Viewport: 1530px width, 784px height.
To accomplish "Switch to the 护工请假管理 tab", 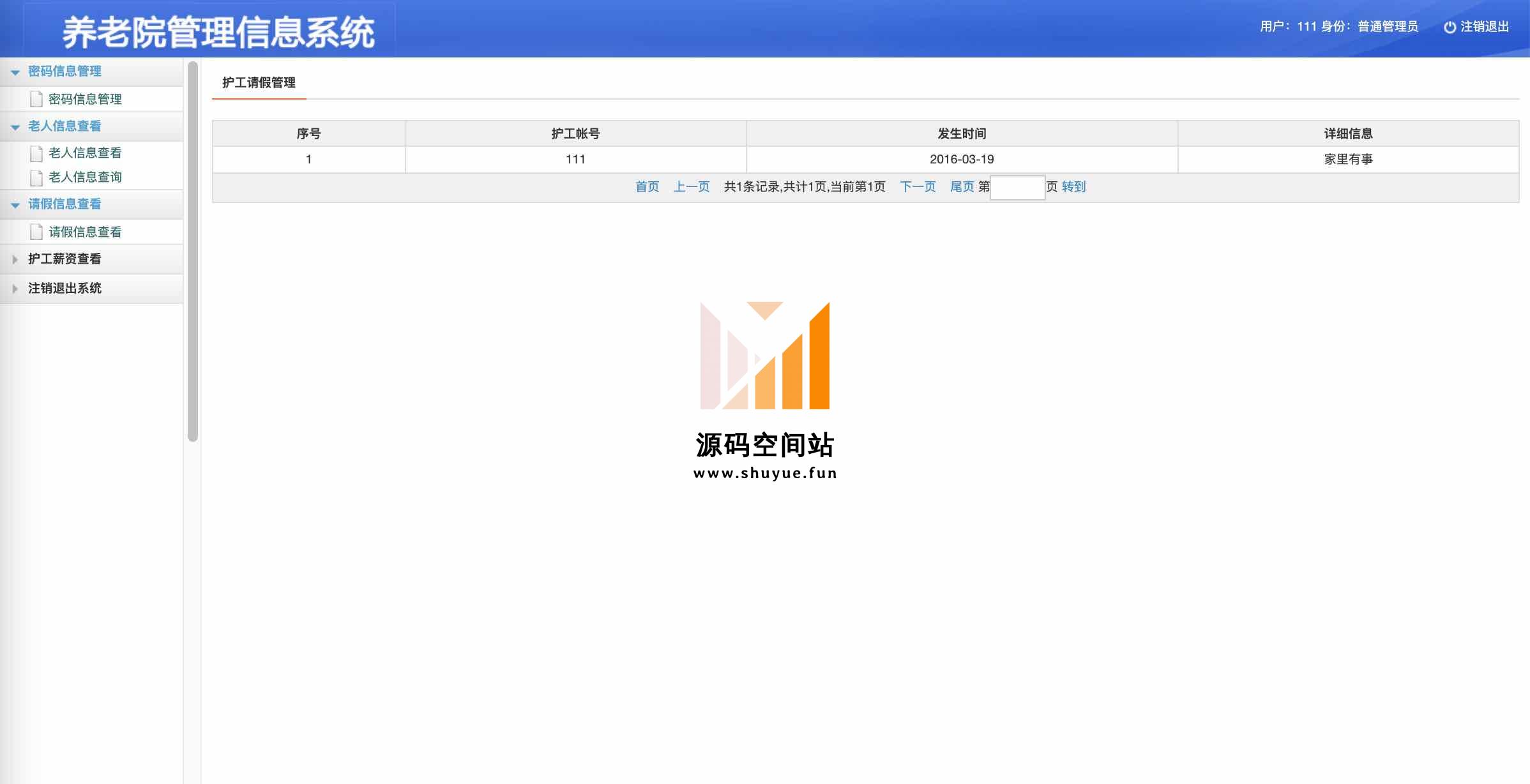I will click(x=259, y=83).
